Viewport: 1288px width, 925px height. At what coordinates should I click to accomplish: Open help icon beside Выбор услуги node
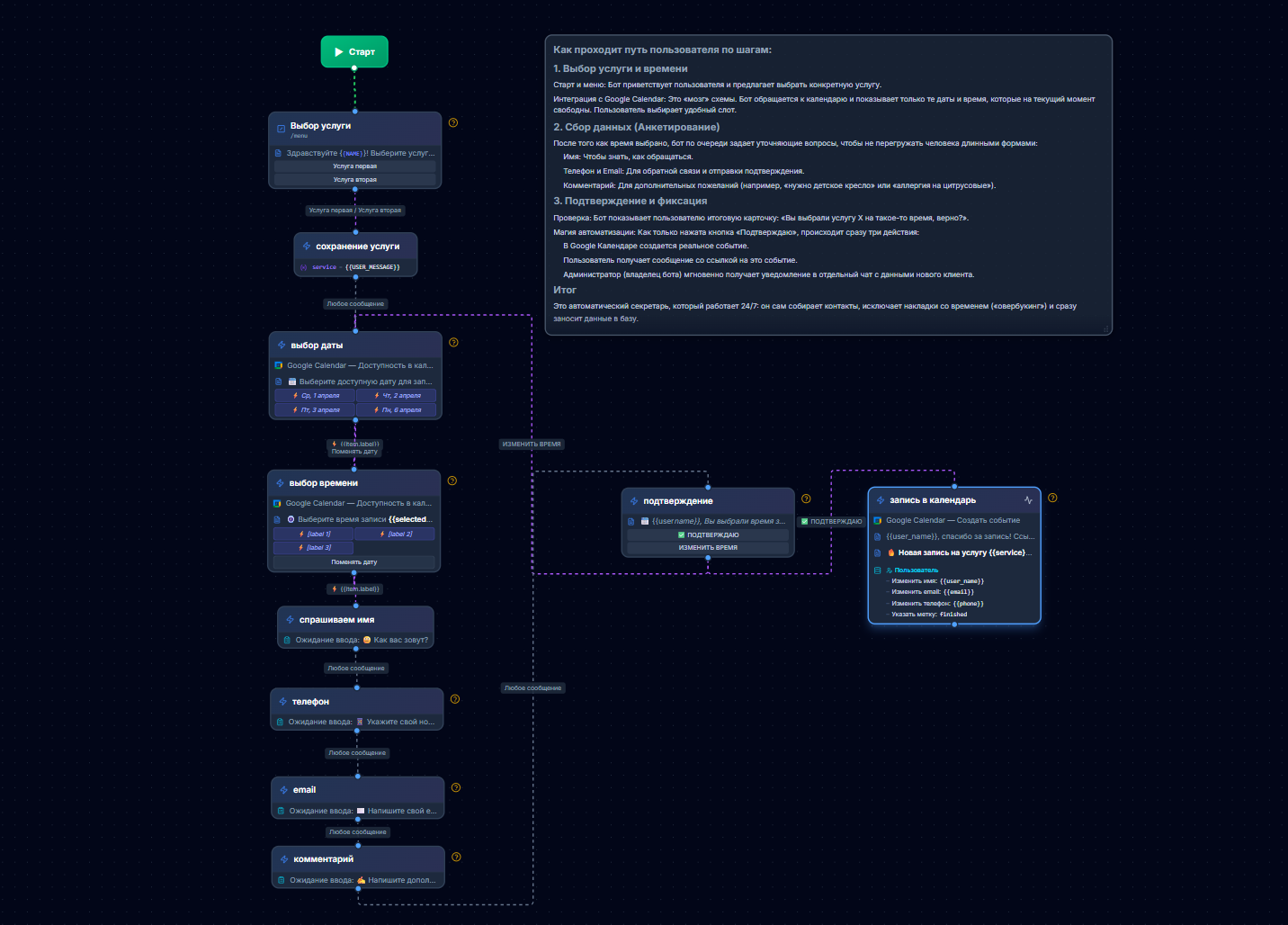[453, 122]
